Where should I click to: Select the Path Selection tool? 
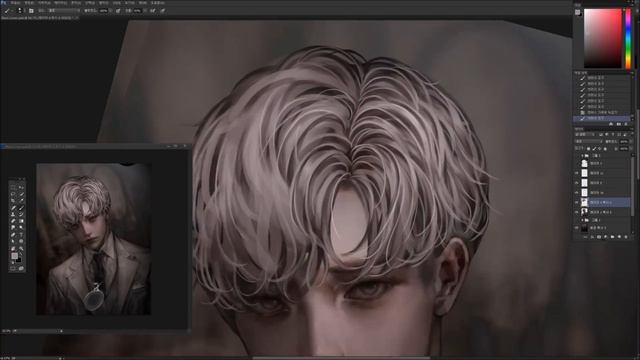tap(13, 241)
